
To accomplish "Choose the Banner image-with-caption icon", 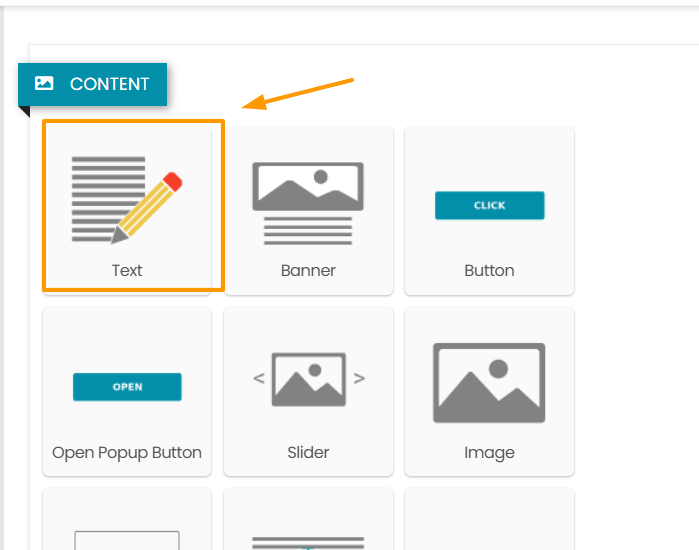I will 308,204.
